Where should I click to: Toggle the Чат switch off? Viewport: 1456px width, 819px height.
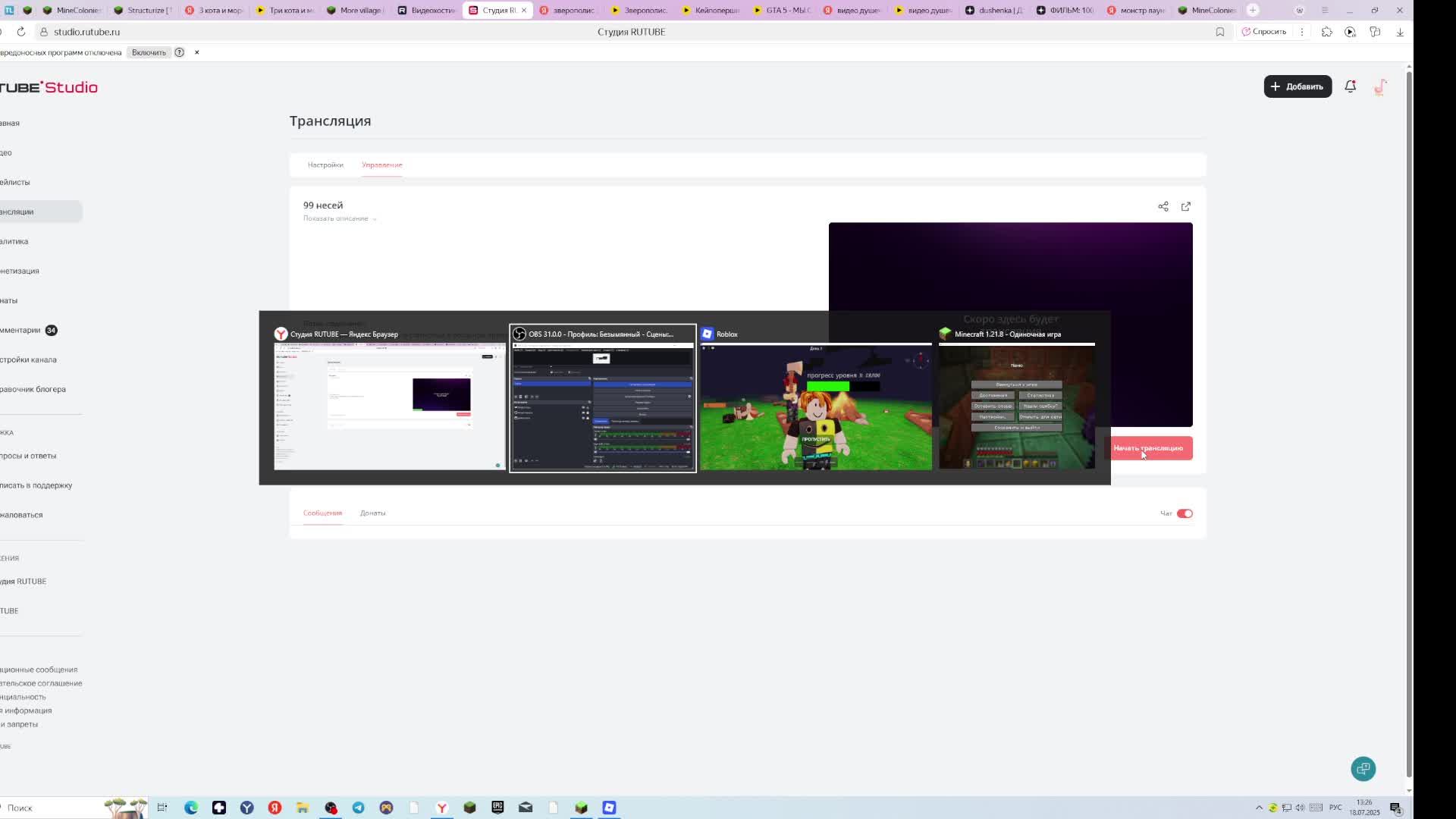click(x=1185, y=513)
